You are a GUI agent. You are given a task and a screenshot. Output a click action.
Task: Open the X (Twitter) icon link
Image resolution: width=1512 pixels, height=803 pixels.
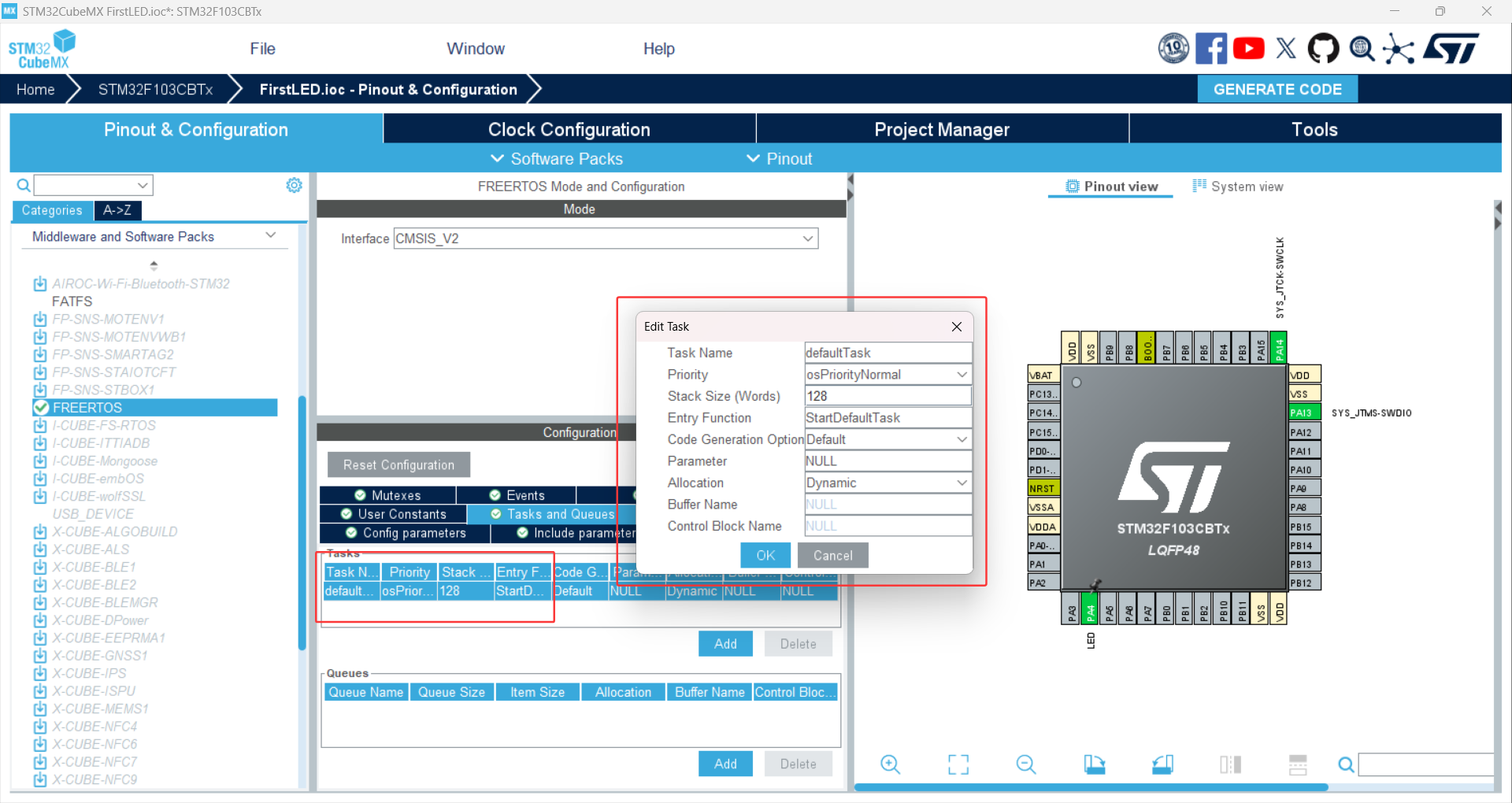1286,49
